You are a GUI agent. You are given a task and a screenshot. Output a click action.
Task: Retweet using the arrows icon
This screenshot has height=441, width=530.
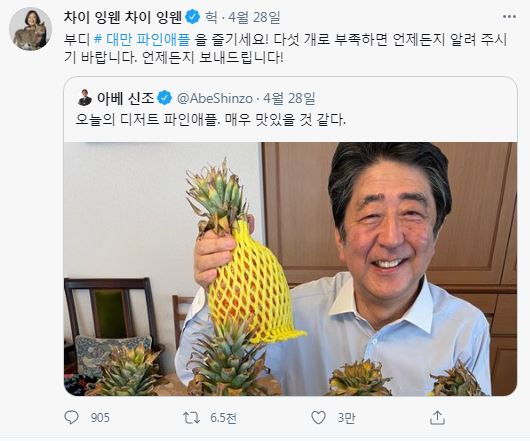point(191,418)
